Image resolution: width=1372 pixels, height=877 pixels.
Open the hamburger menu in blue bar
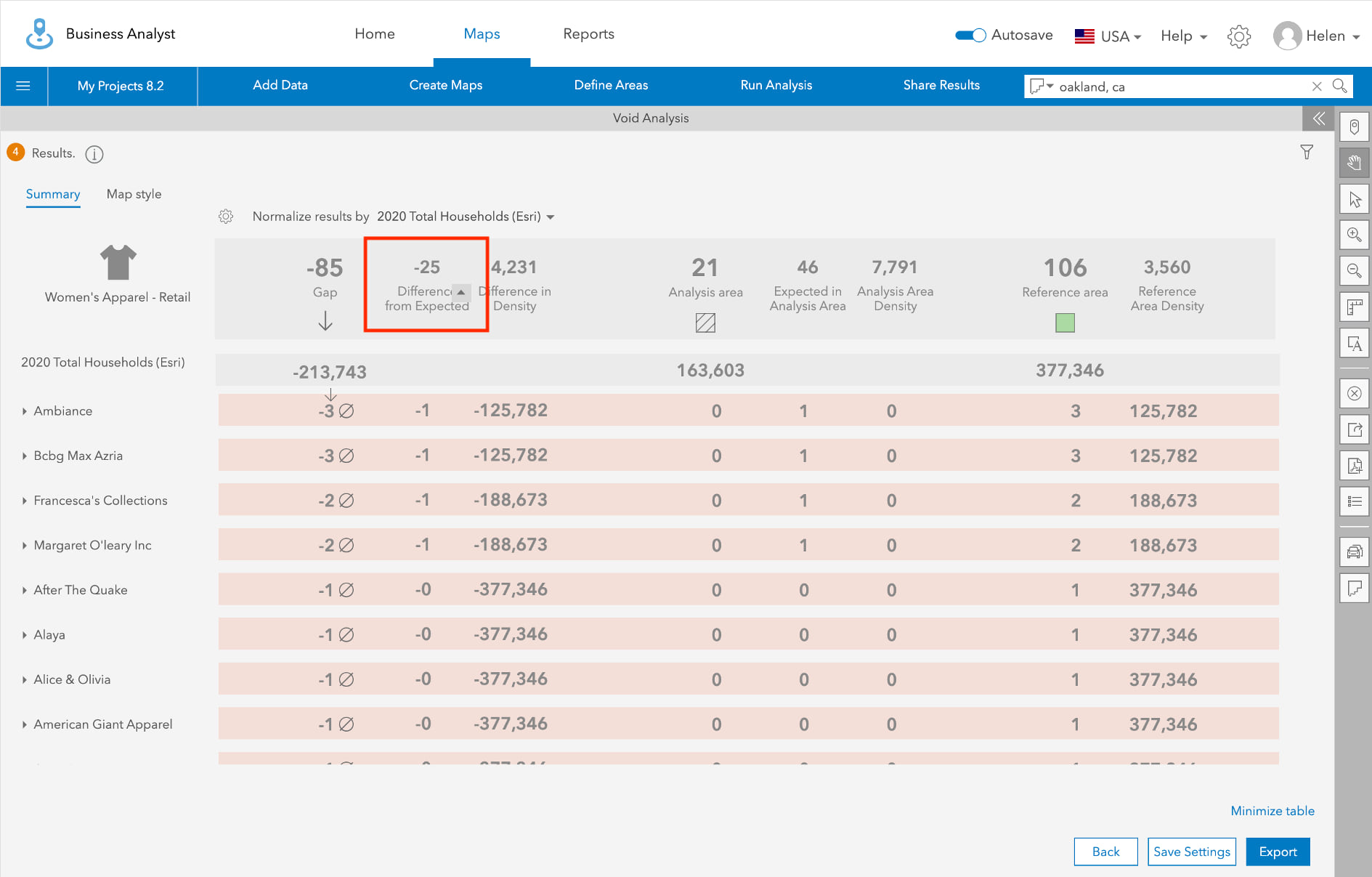coord(23,86)
